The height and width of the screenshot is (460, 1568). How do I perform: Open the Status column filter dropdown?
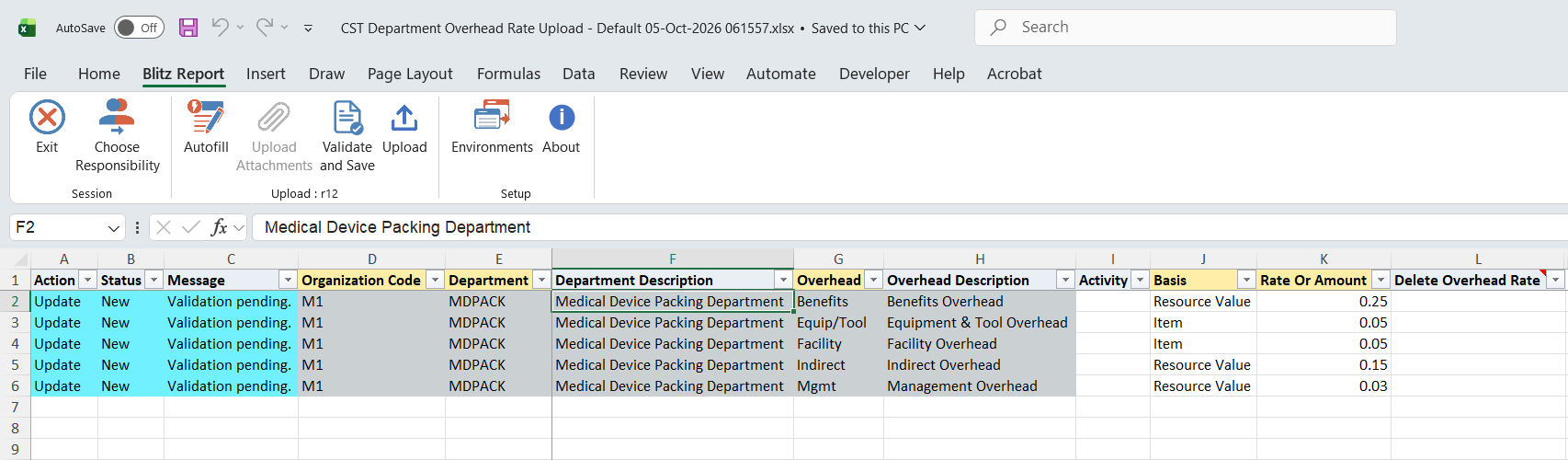(154, 280)
